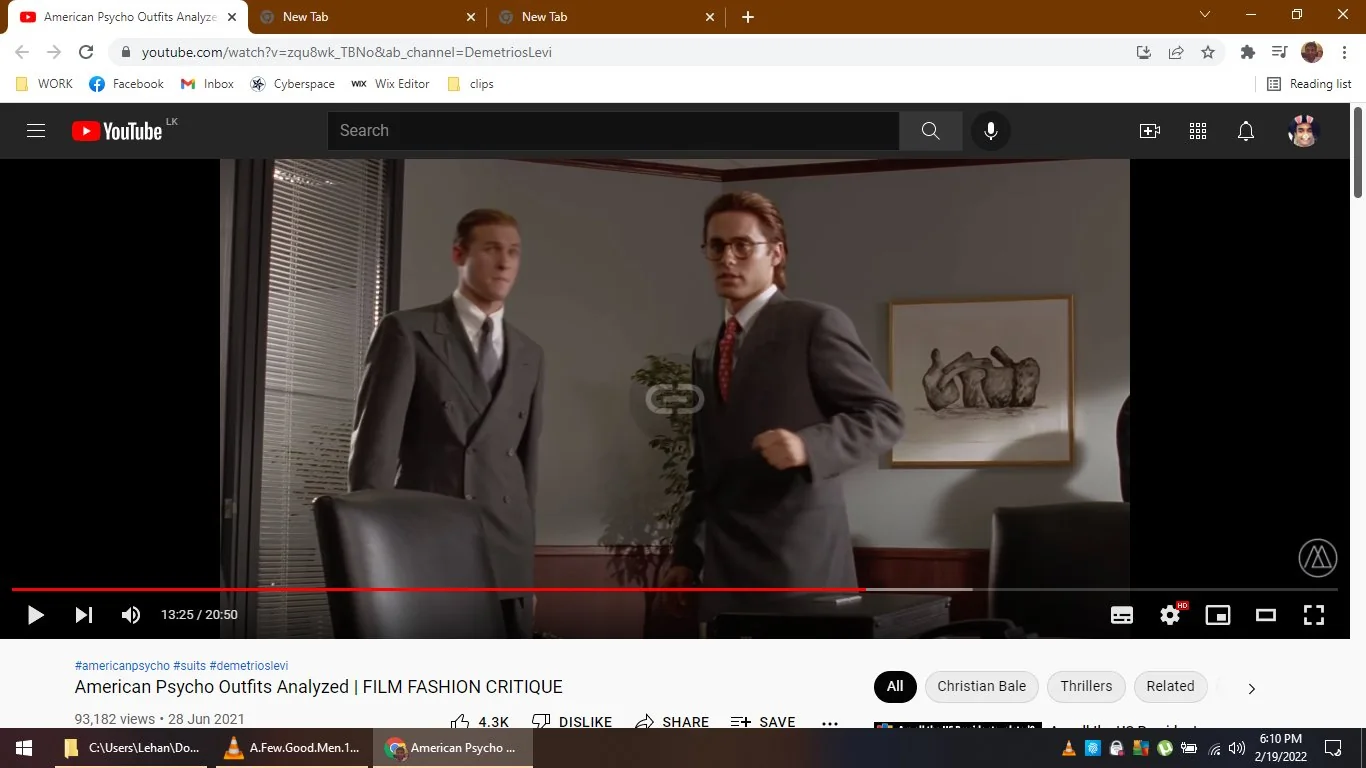Expand the clips bookmarks folder
1366x768 pixels.
[x=470, y=84]
